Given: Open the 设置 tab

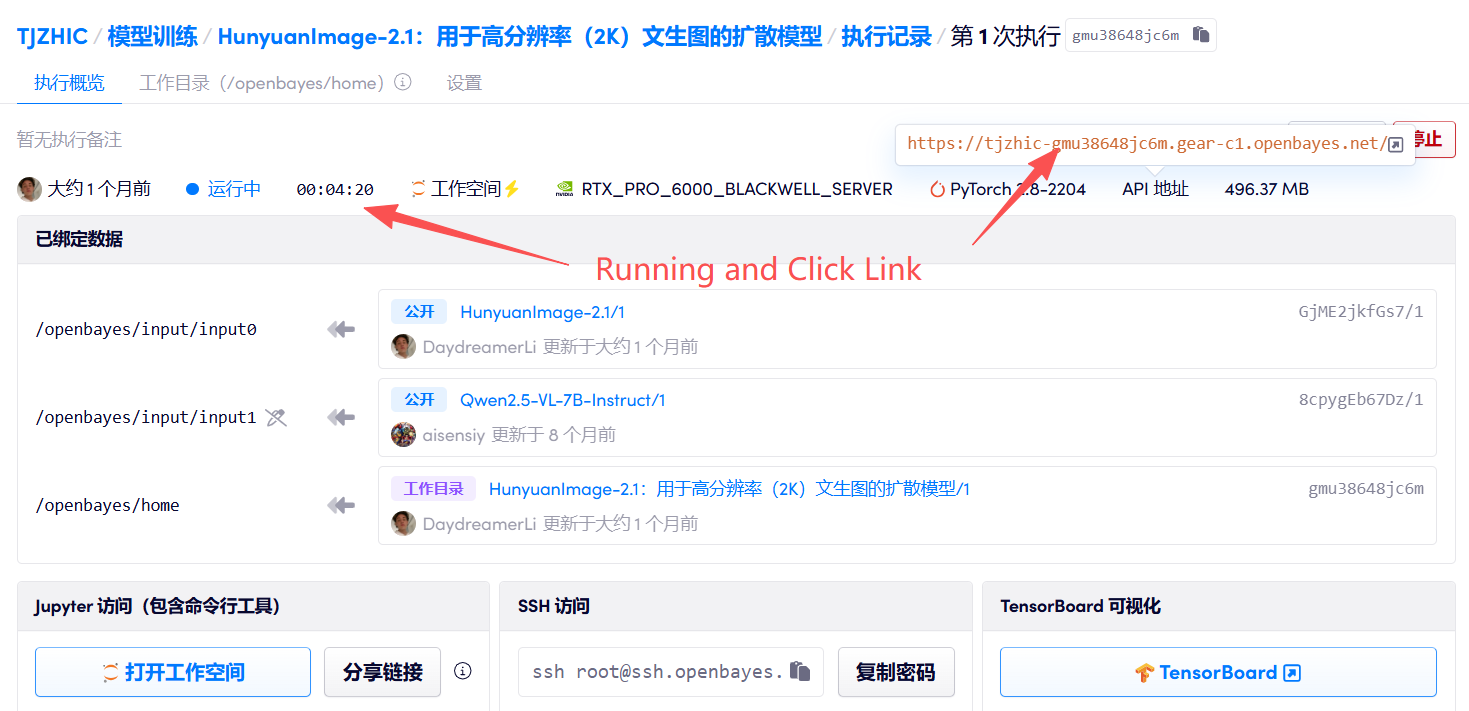Looking at the screenshot, I should [x=464, y=83].
